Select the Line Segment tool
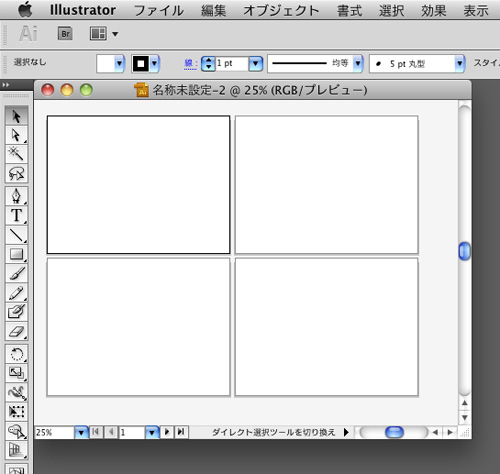The height and width of the screenshot is (474, 500). (x=16, y=235)
